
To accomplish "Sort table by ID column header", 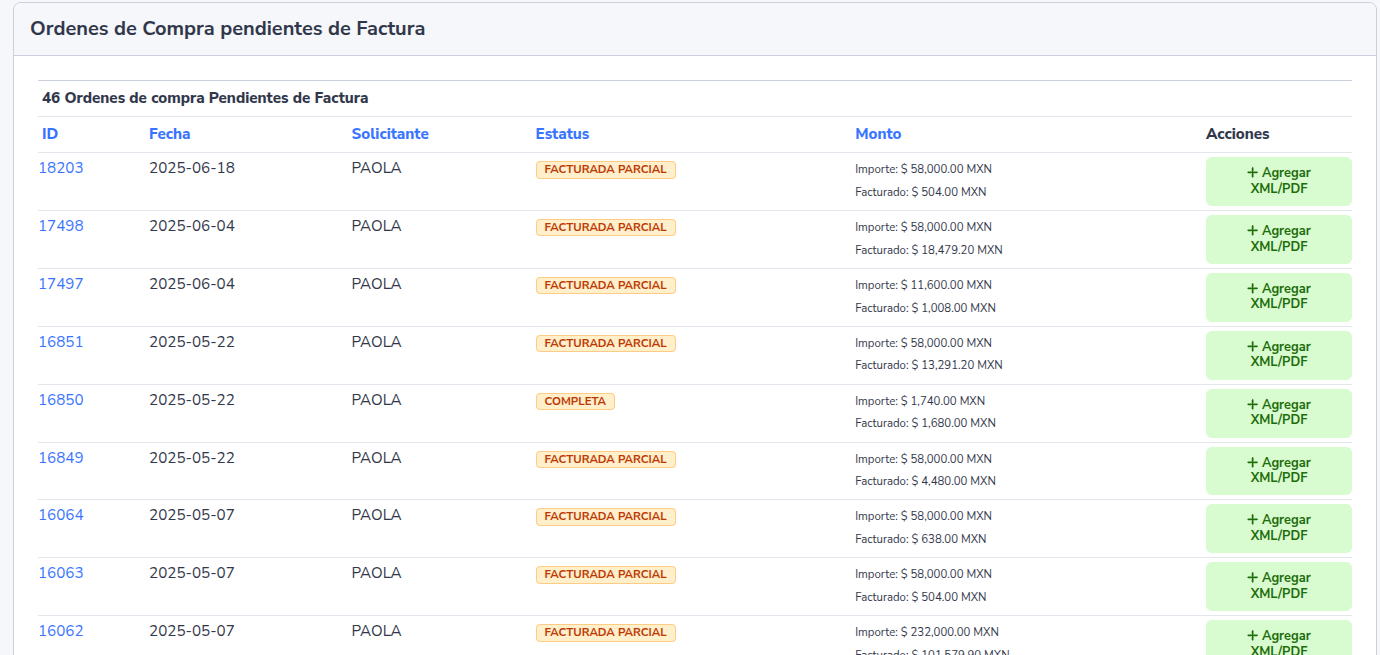I will click(50, 134).
